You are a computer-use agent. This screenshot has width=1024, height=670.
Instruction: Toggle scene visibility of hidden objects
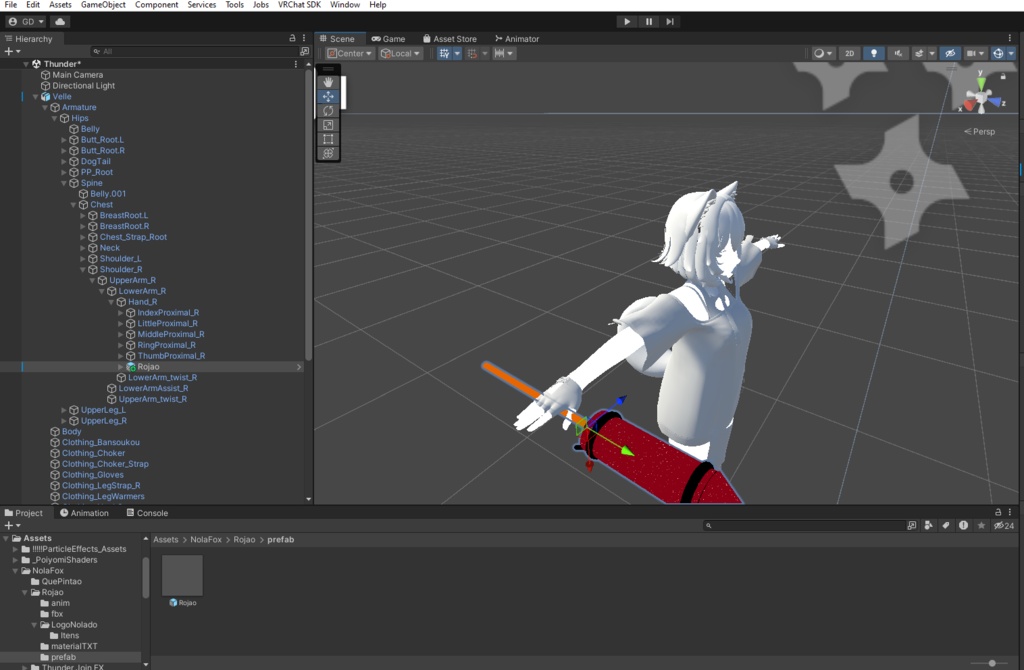tap(950, 54)
